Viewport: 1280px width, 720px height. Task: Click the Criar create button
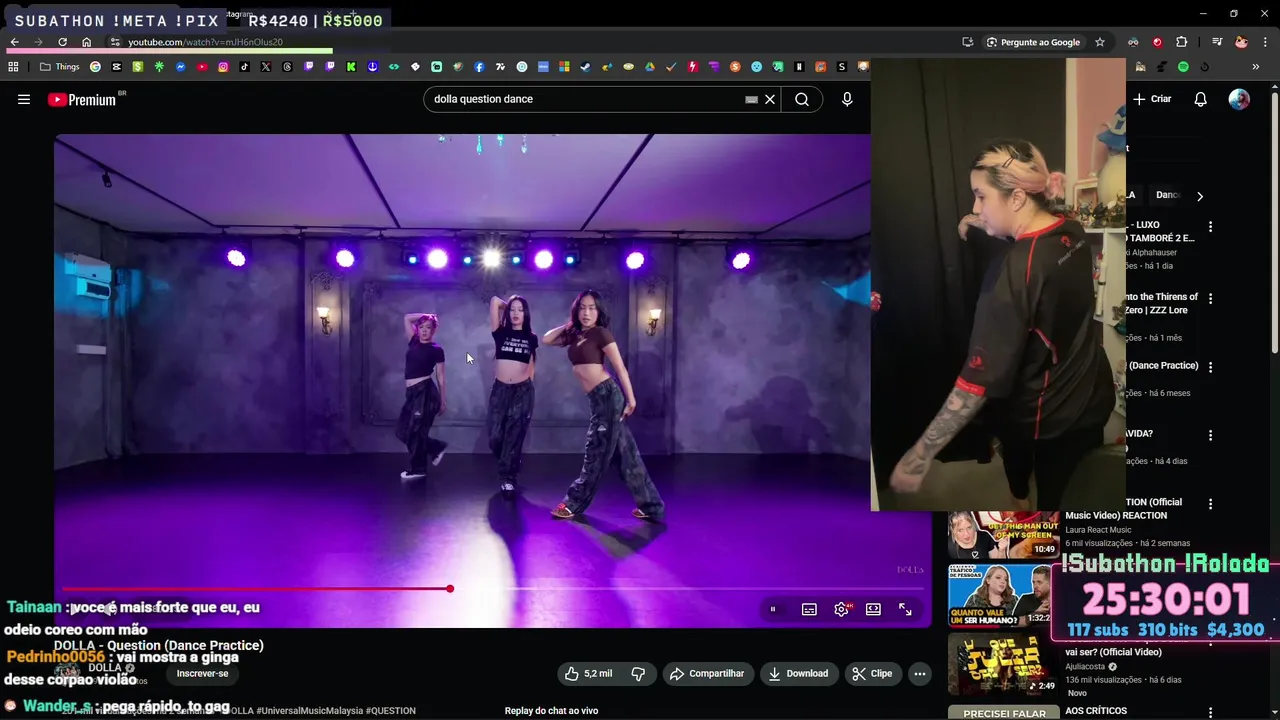[1152, 99]
